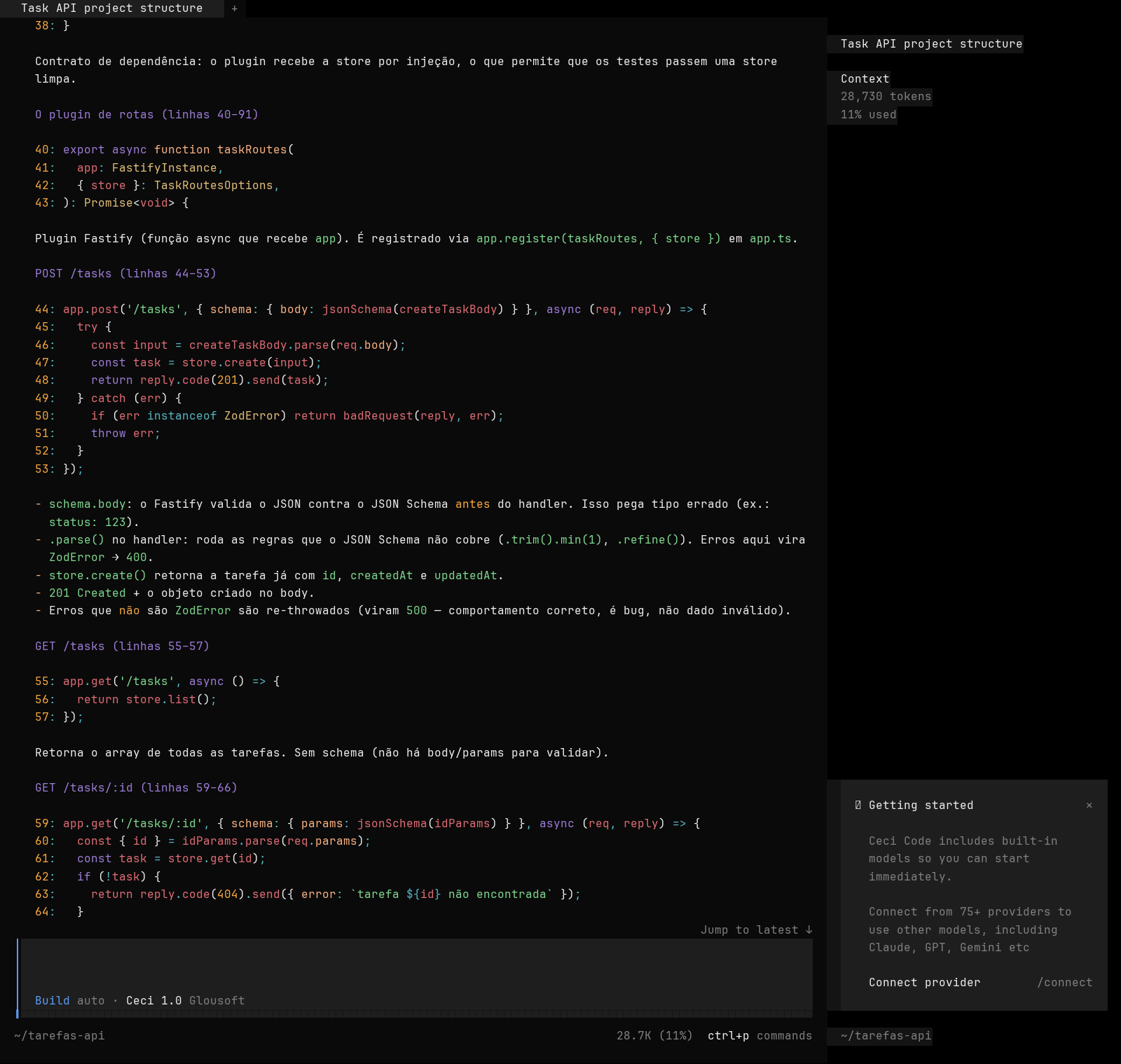Click ~/tarefas-api path under the prompt

60,1036
